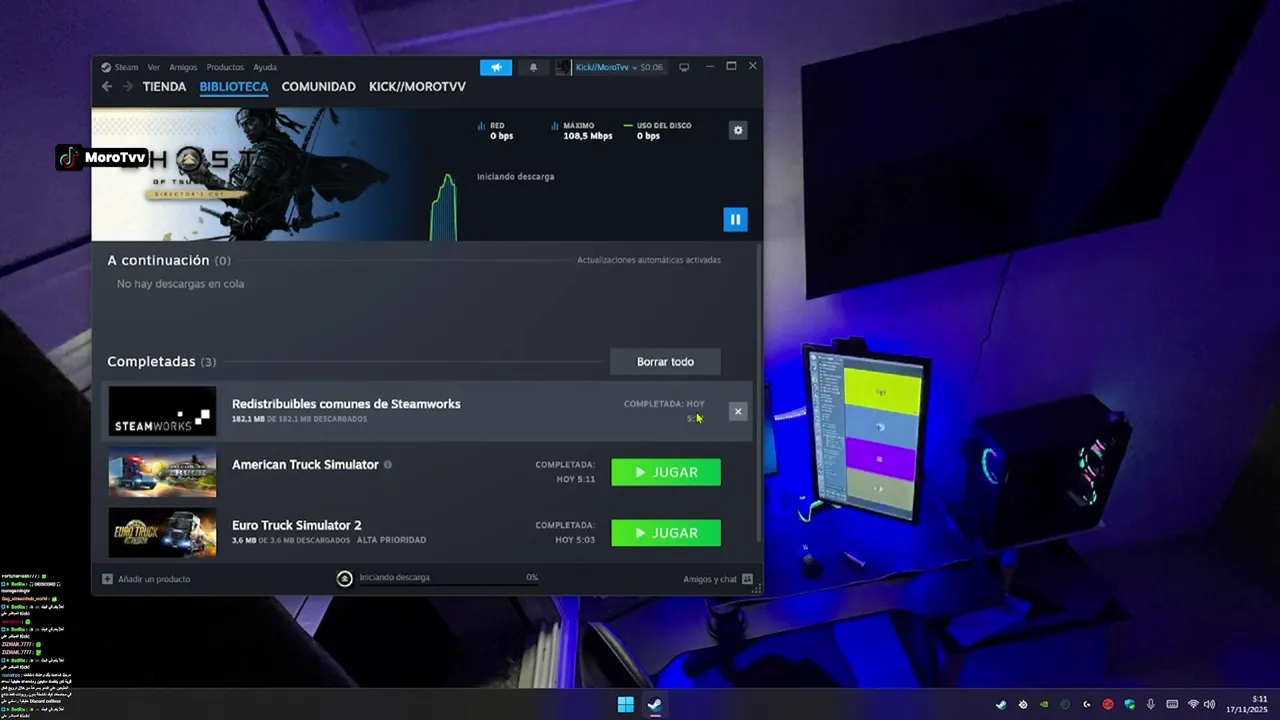Open the Steam notifications bell
The height and width of the screenshot is (720, 1280).
click(533, 67)
